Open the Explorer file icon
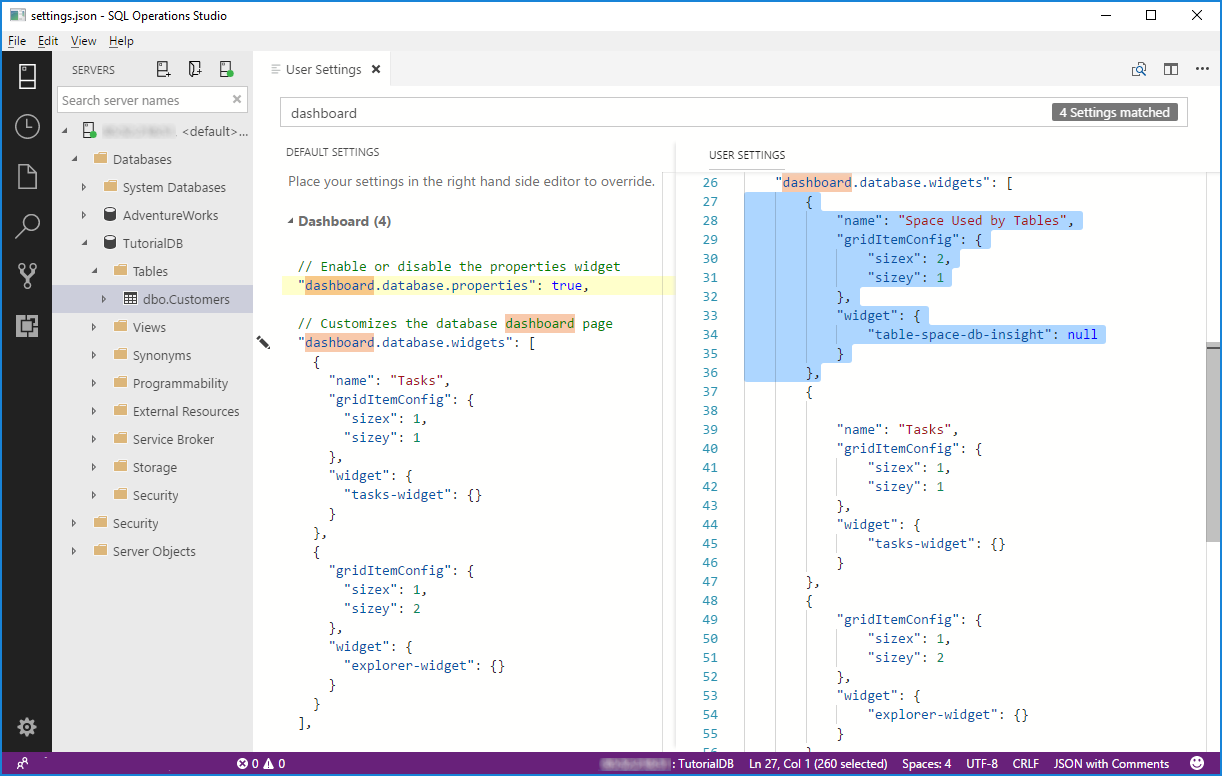 click(x=27, y=177)
